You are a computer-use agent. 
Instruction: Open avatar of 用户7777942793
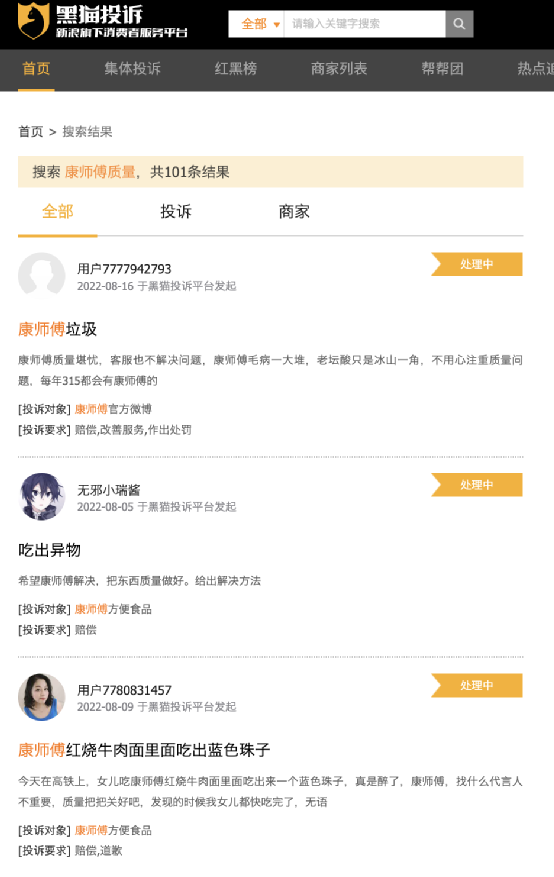pos(41,276)
